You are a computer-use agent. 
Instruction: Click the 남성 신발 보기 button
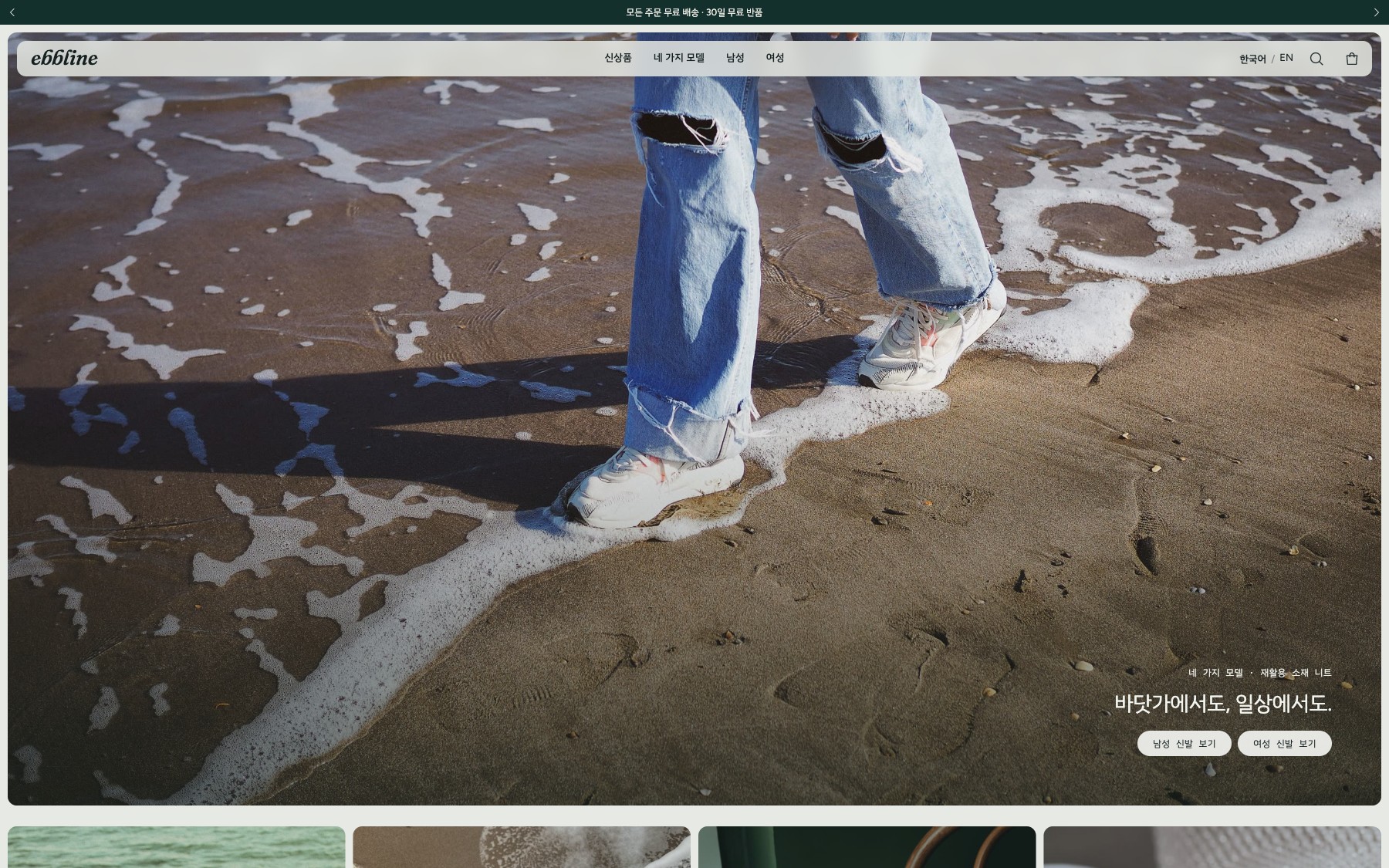click(x=1184, y=744)
